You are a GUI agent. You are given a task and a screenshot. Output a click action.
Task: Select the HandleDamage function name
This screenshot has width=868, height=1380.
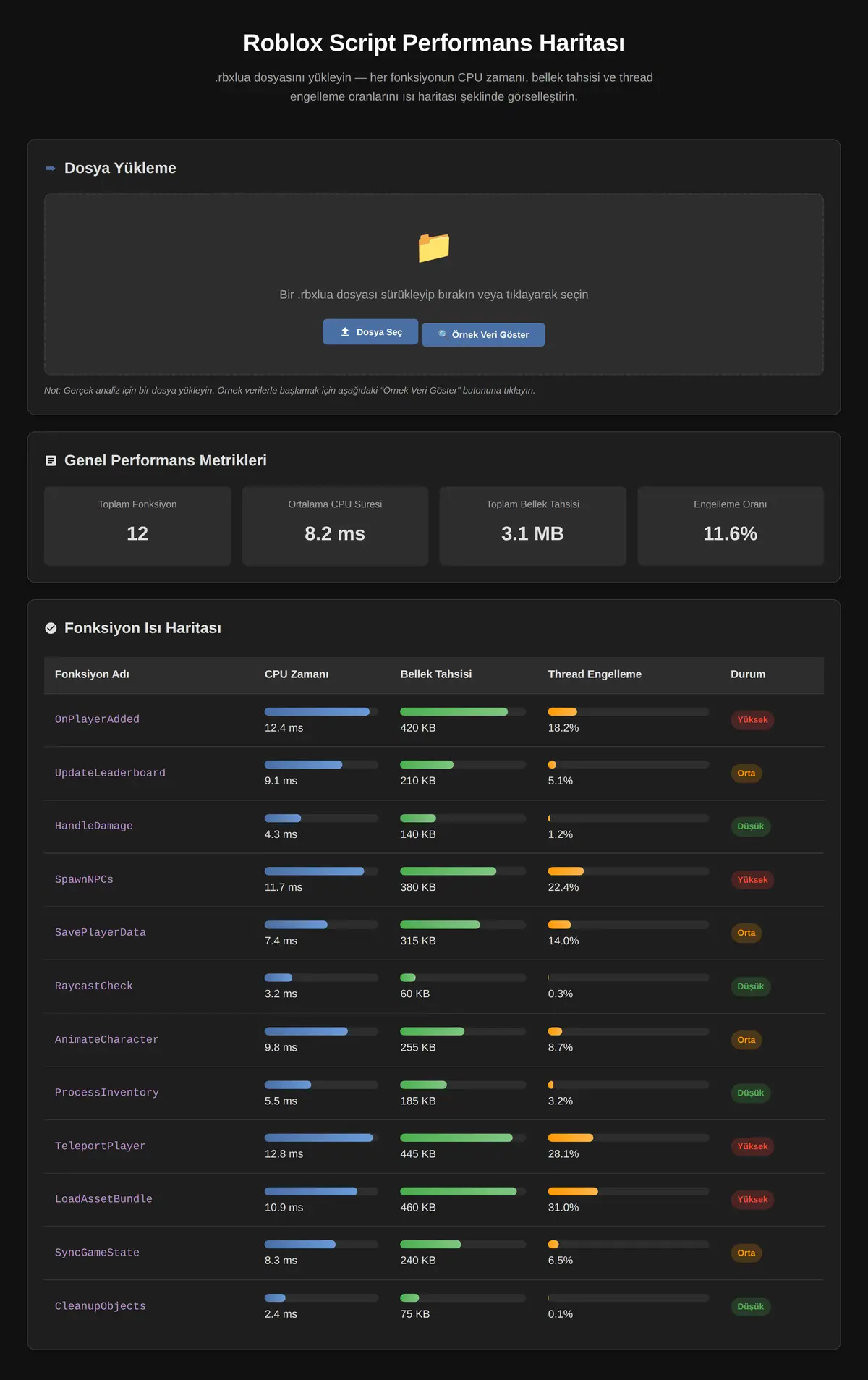click(94, 826)
